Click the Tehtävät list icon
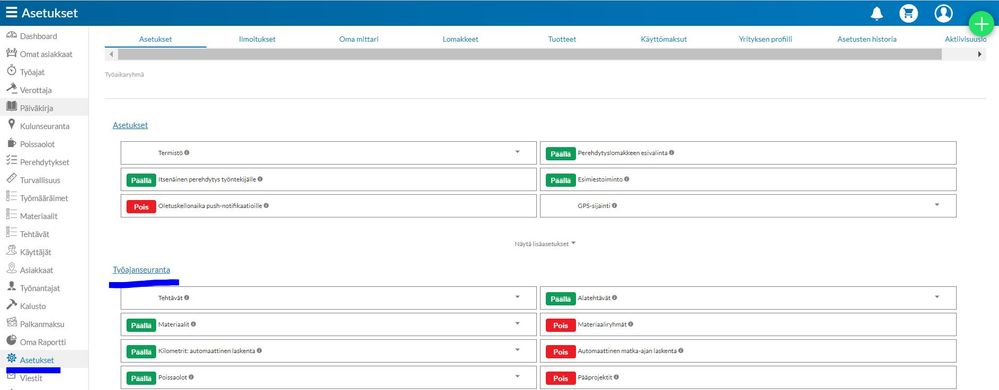 click(11, 233)
